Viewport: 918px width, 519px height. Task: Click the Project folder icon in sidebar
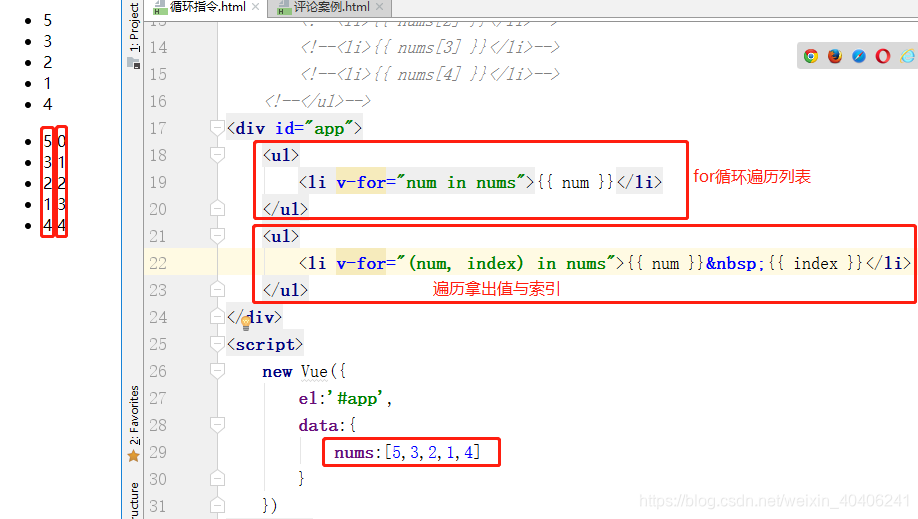tap(133, 63)
